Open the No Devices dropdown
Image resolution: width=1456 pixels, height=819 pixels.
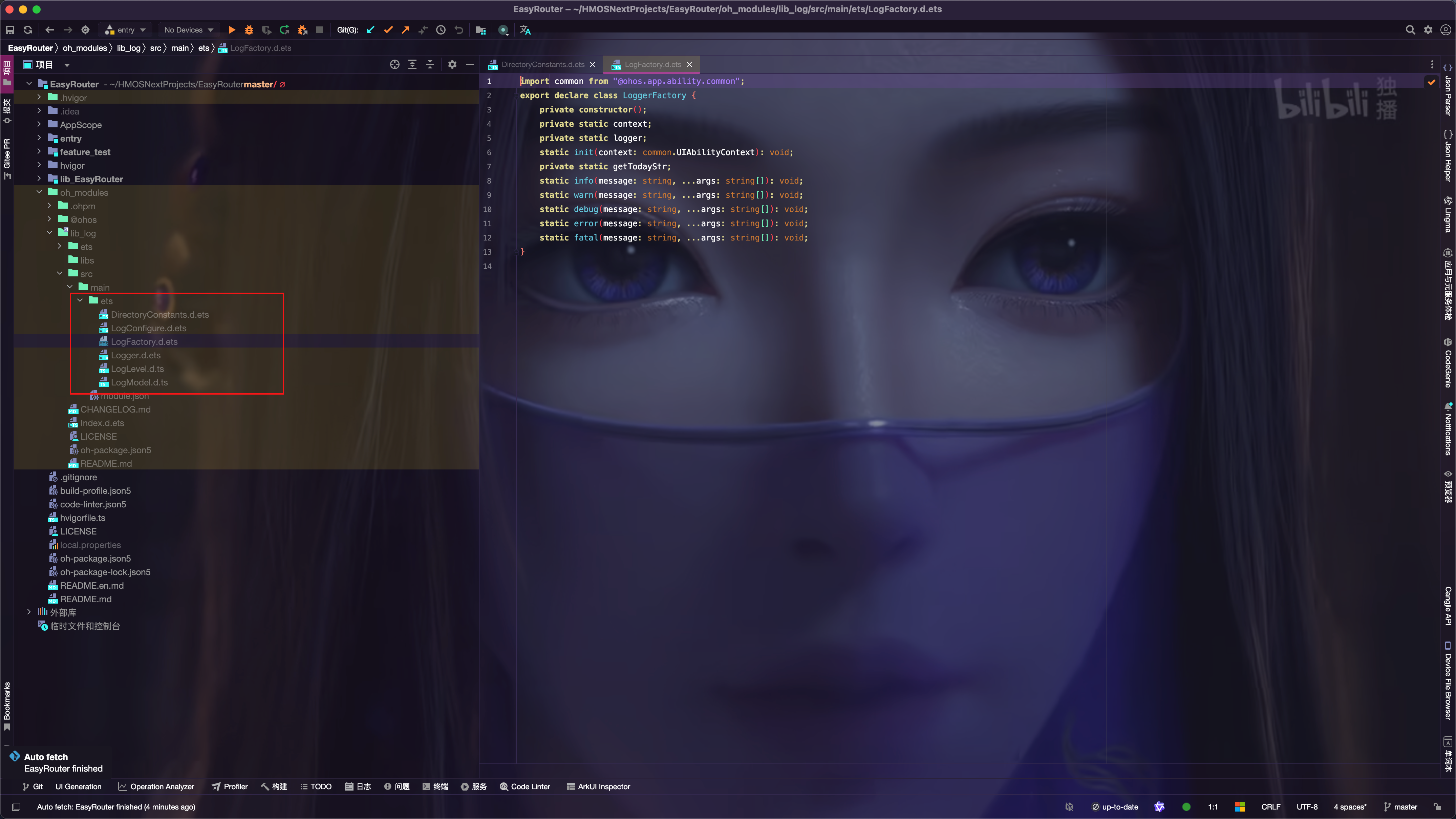coord(188,30)
